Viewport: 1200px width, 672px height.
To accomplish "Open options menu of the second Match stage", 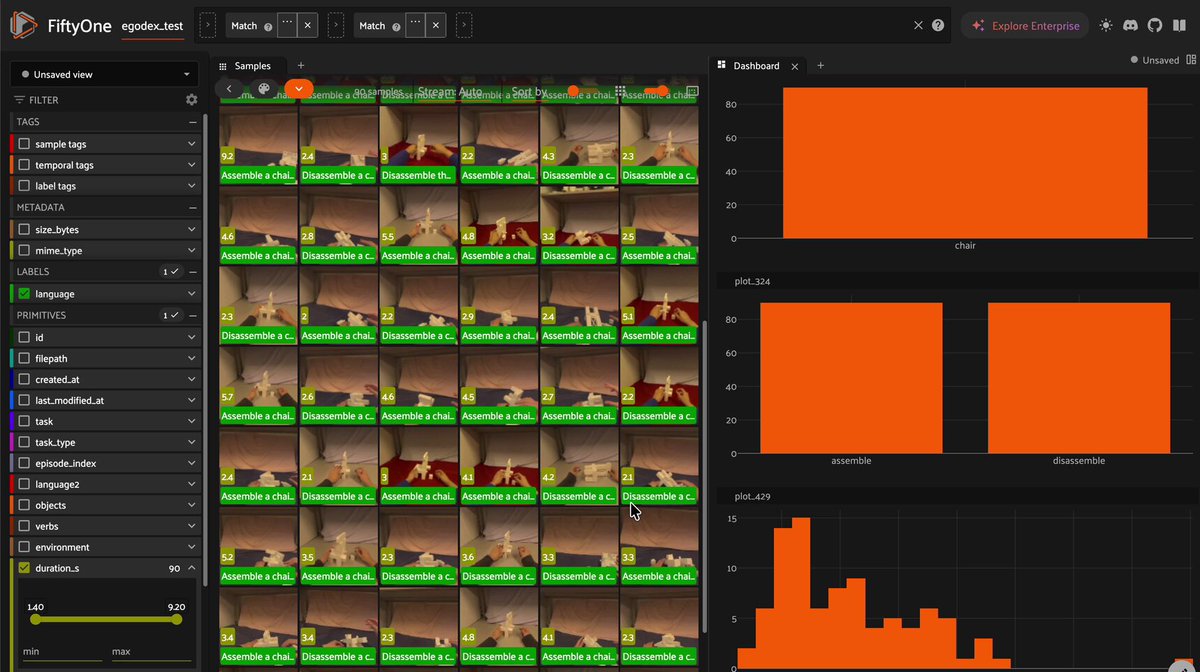I will pos(414,26).
